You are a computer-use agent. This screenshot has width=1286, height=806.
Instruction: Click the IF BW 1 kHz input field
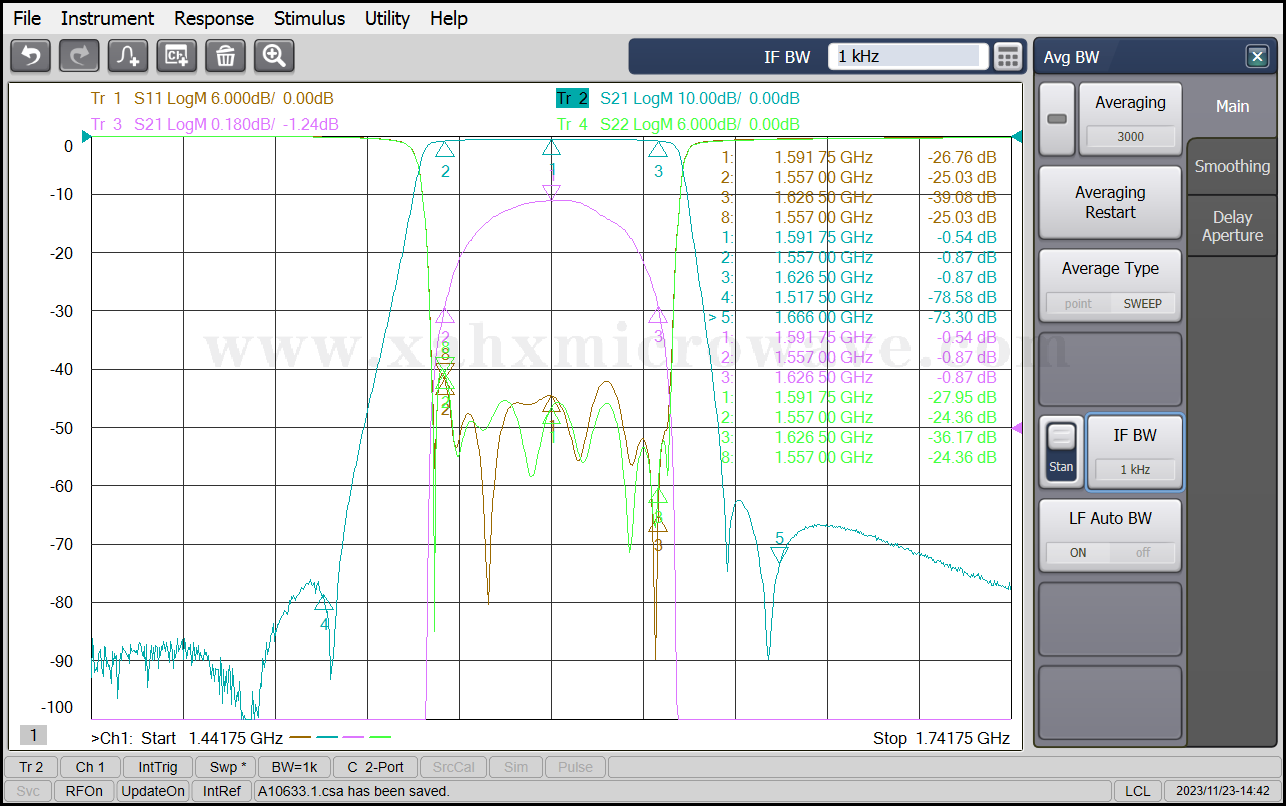click(907, 57)
